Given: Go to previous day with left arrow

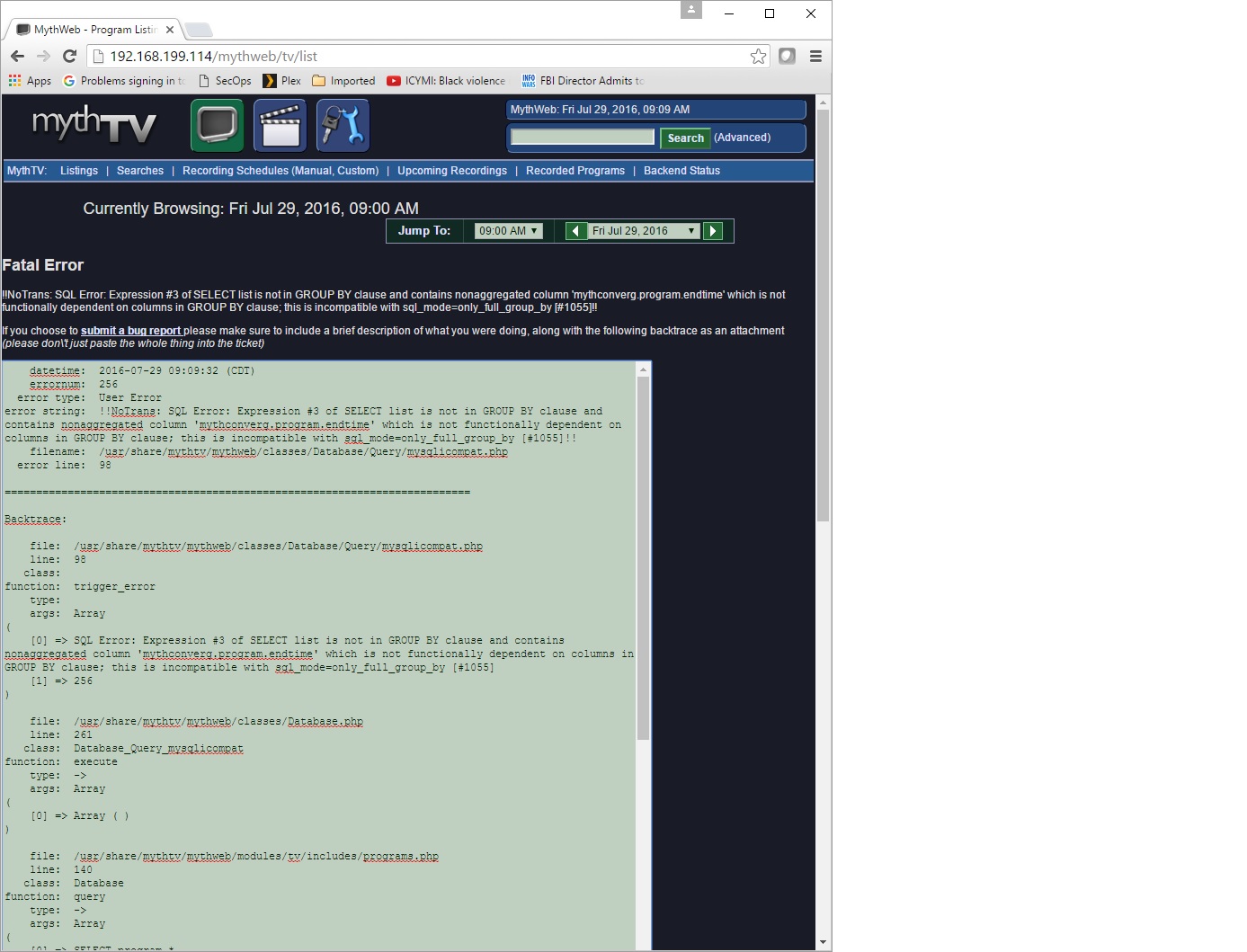Looking at the screenshot, I should 575,231.
